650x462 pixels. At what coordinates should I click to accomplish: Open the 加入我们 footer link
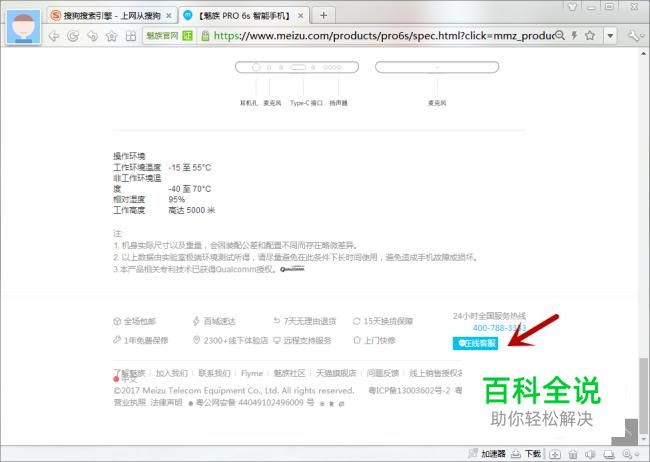172,373
